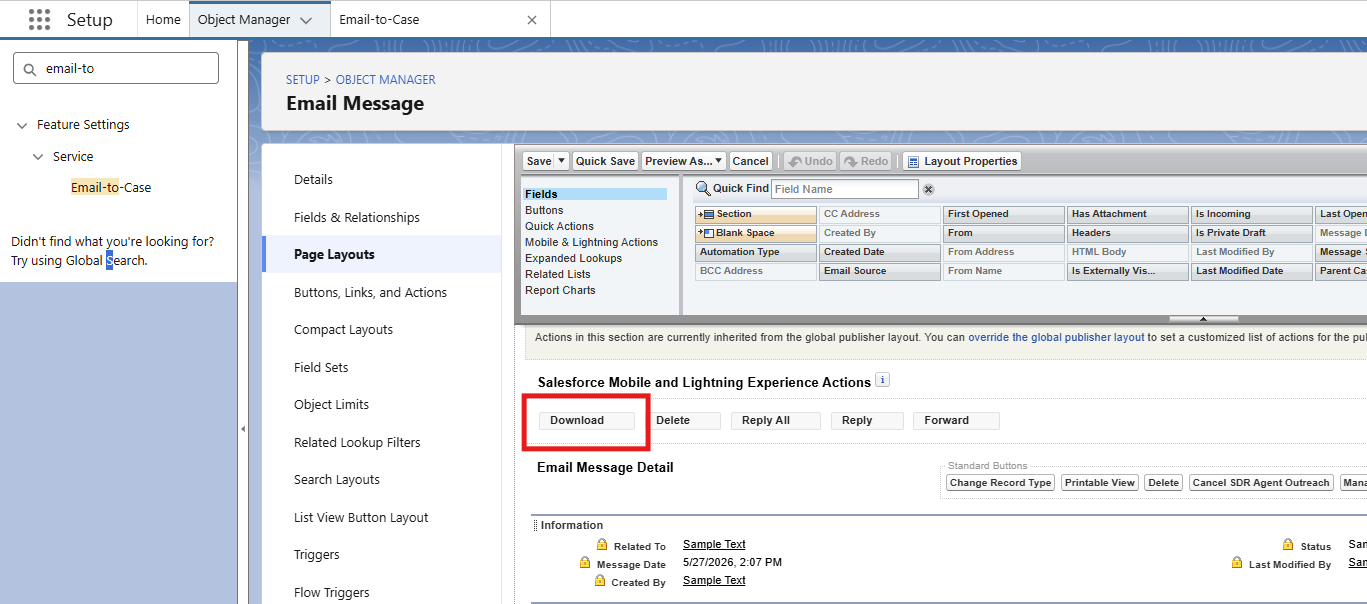Select the Quick Actions palette category

[559, 226]
